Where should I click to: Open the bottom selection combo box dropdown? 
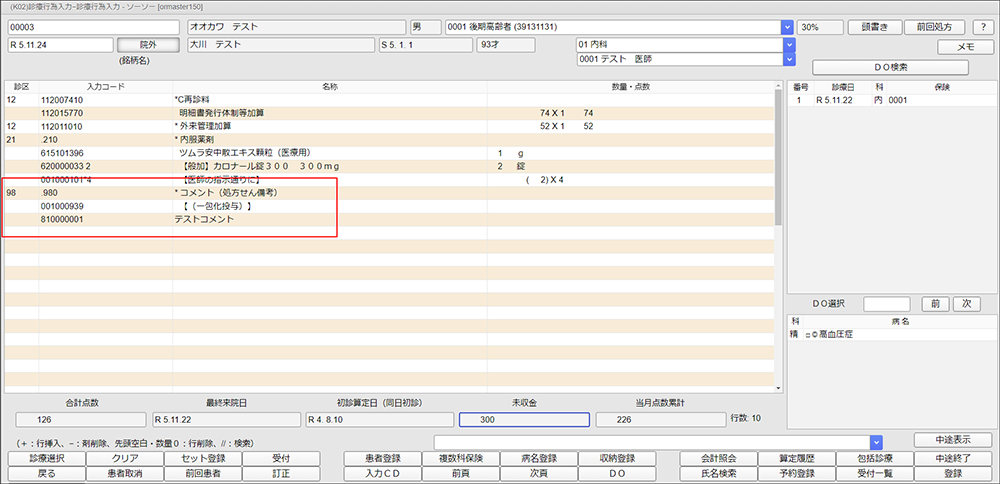point(876,441)
